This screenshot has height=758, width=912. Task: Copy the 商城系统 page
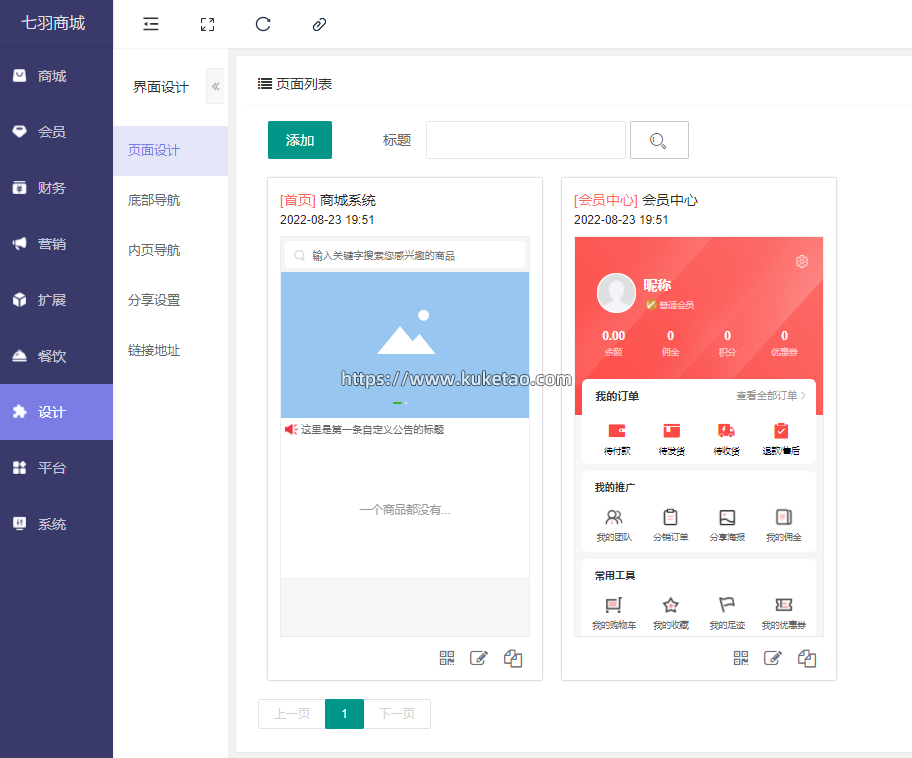(x=513, y=658)
